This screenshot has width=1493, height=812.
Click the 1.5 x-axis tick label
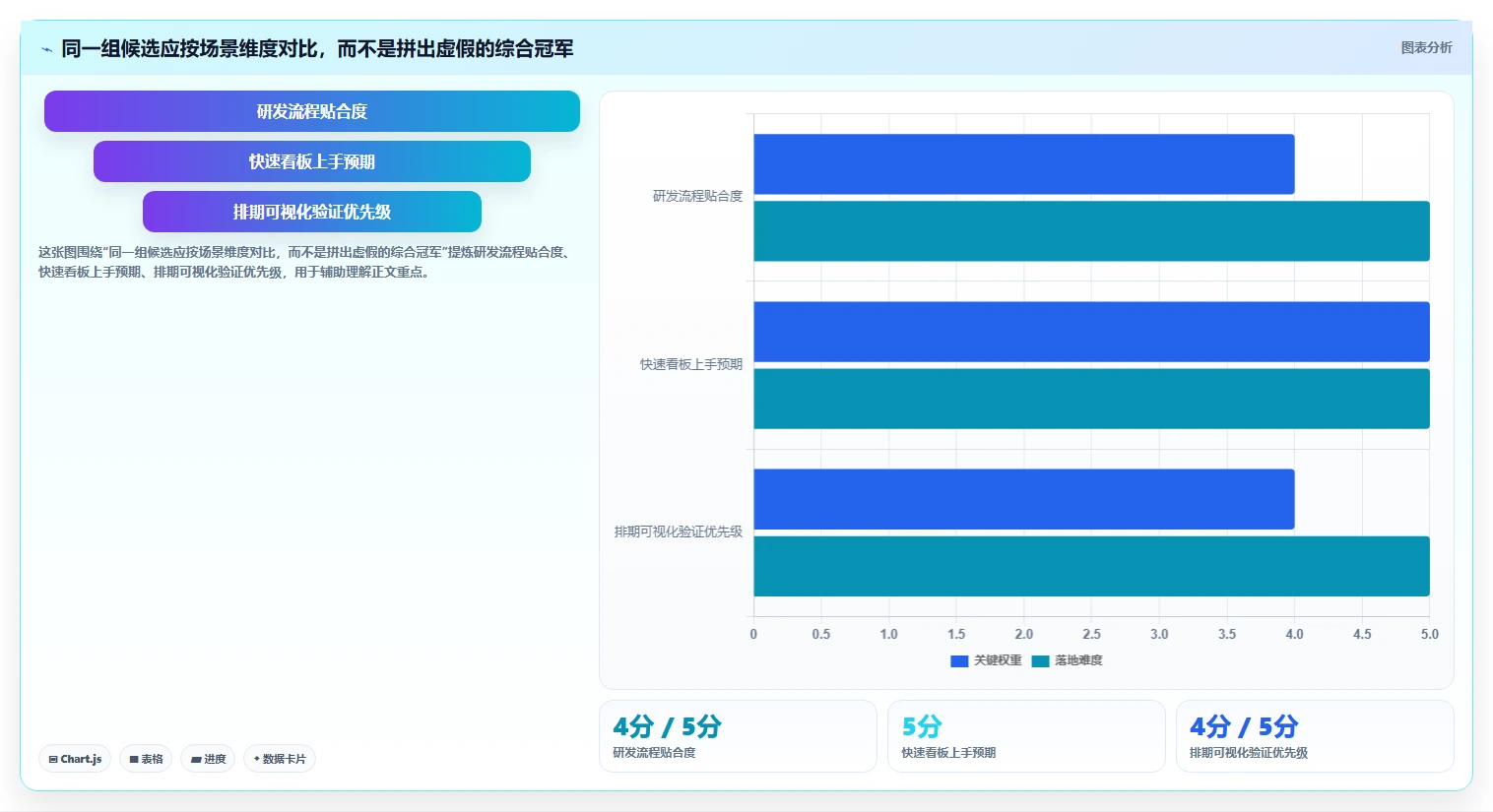[x=956, y=634]
